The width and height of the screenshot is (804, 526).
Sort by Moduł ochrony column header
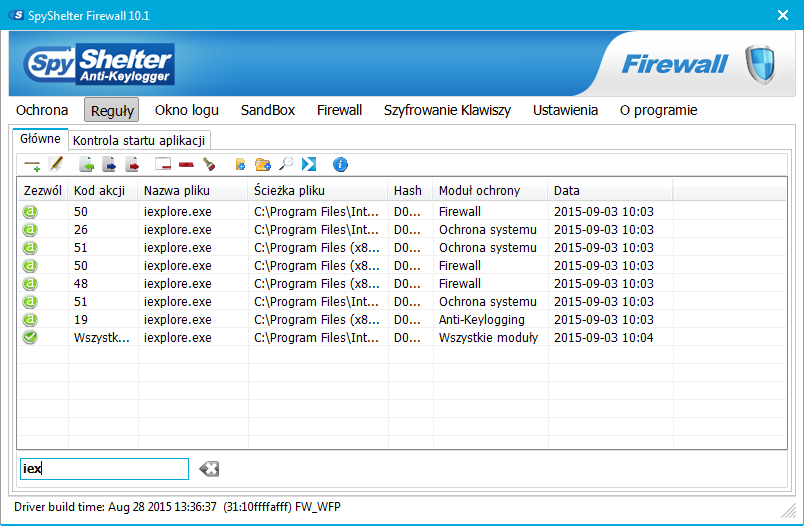(490, 191)
